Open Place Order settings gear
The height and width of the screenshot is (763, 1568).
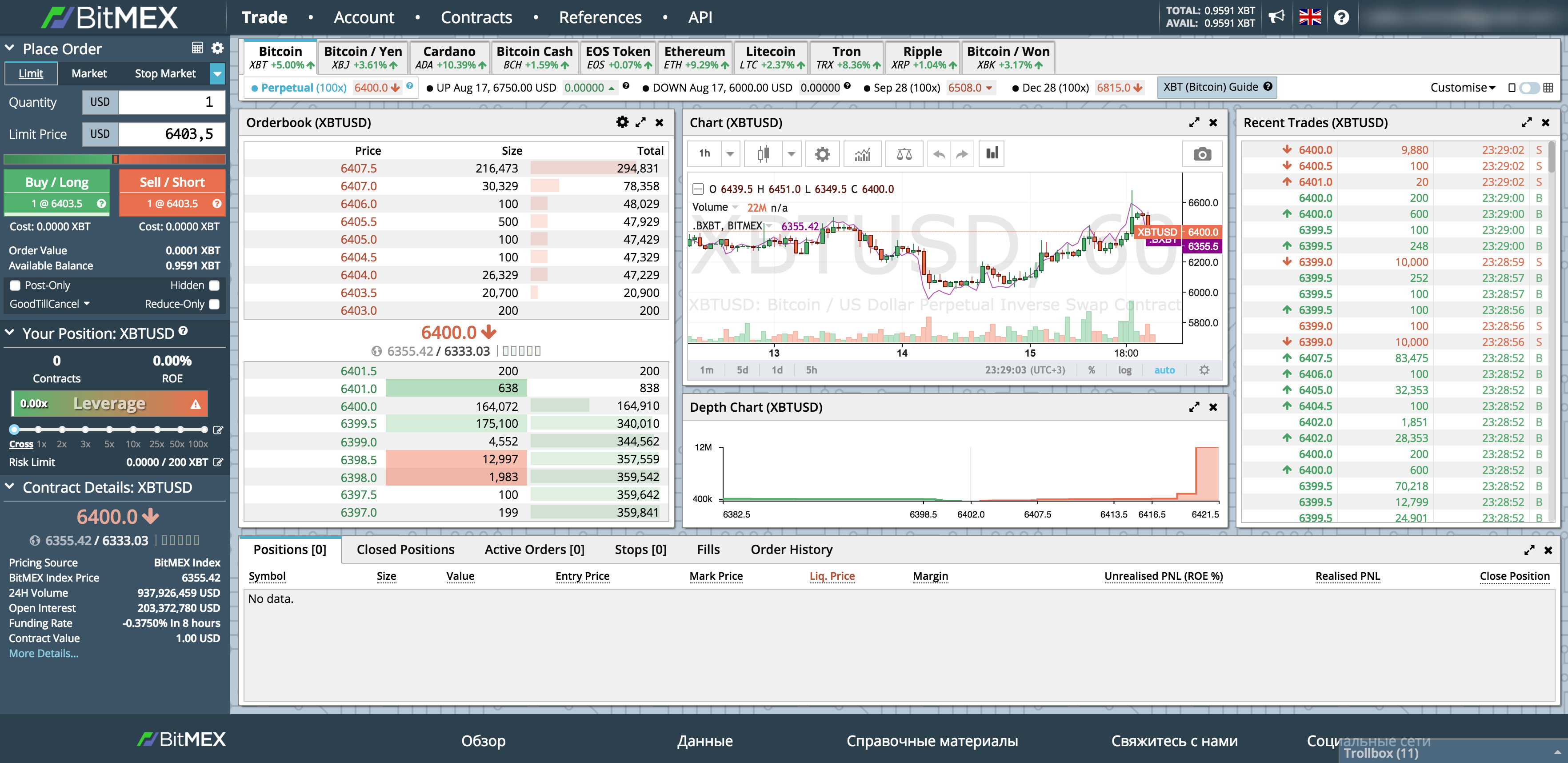pos(217,48)
